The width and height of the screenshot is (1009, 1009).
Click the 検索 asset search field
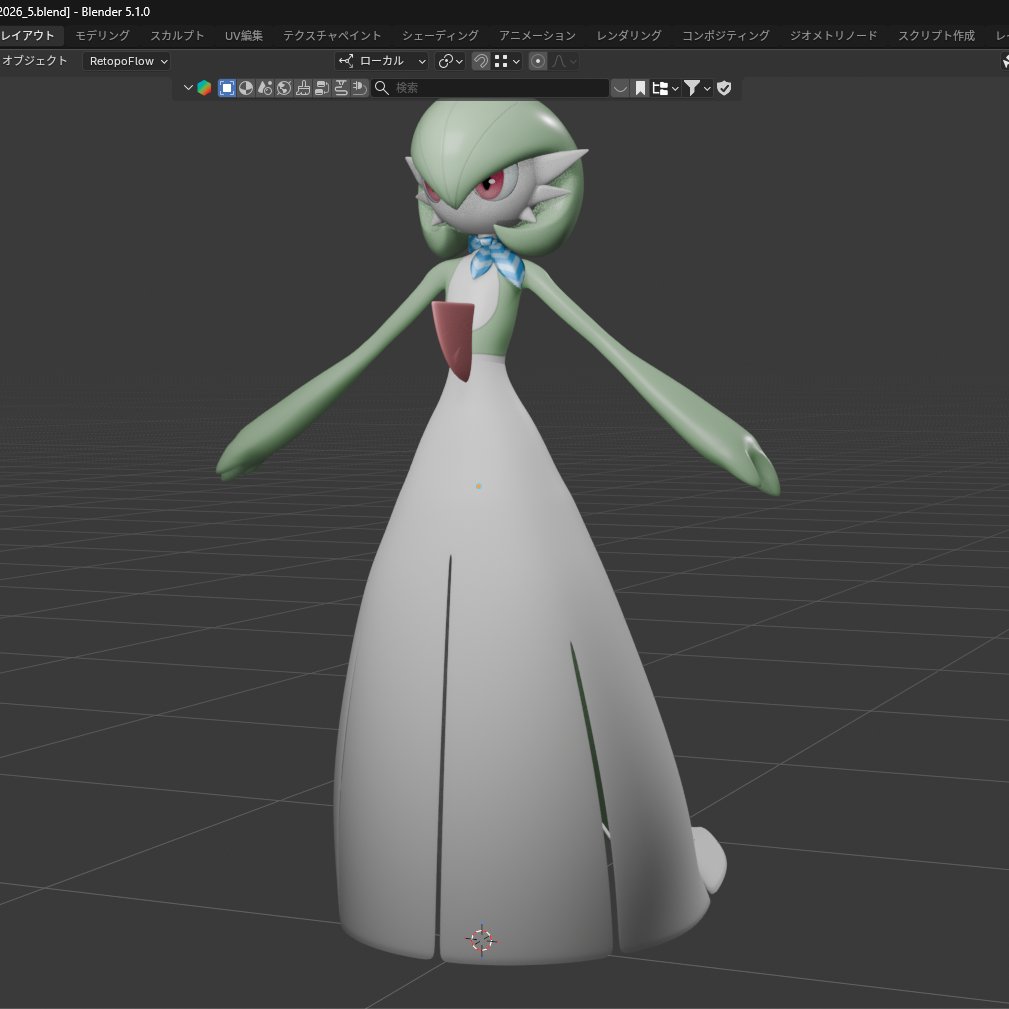coord(490,88)
